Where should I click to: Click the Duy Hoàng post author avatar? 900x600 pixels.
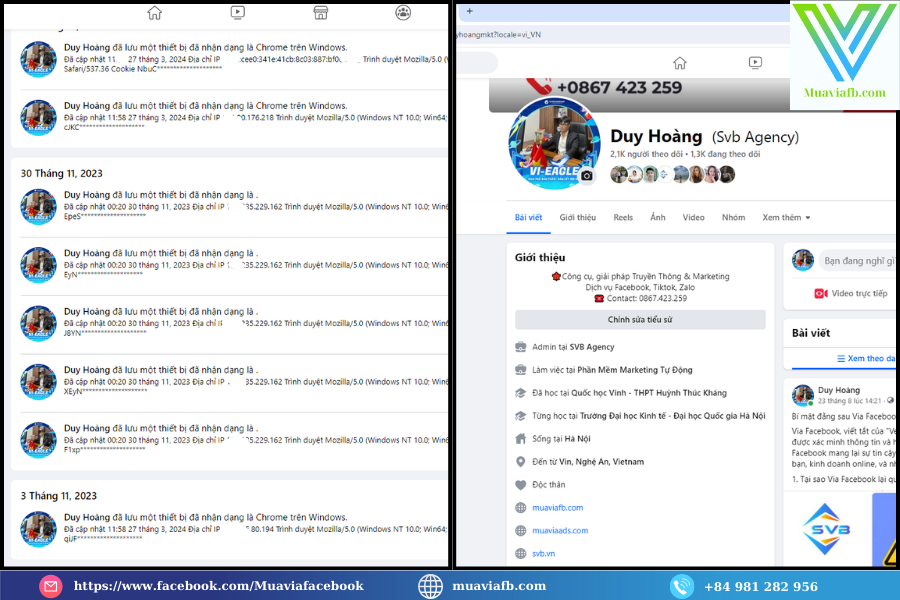coord(802,395)
